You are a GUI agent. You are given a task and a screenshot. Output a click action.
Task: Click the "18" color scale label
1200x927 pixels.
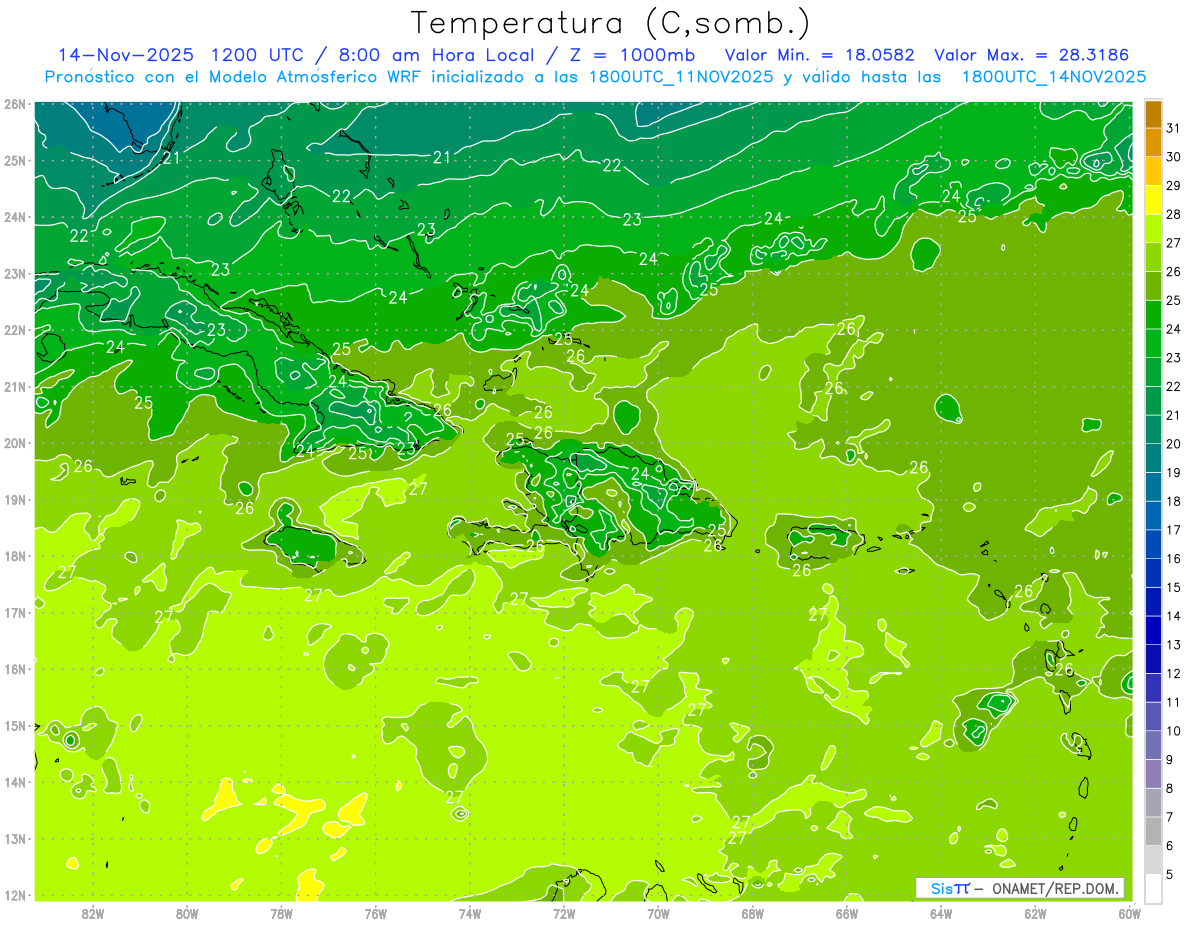(x=1174, y=501)
